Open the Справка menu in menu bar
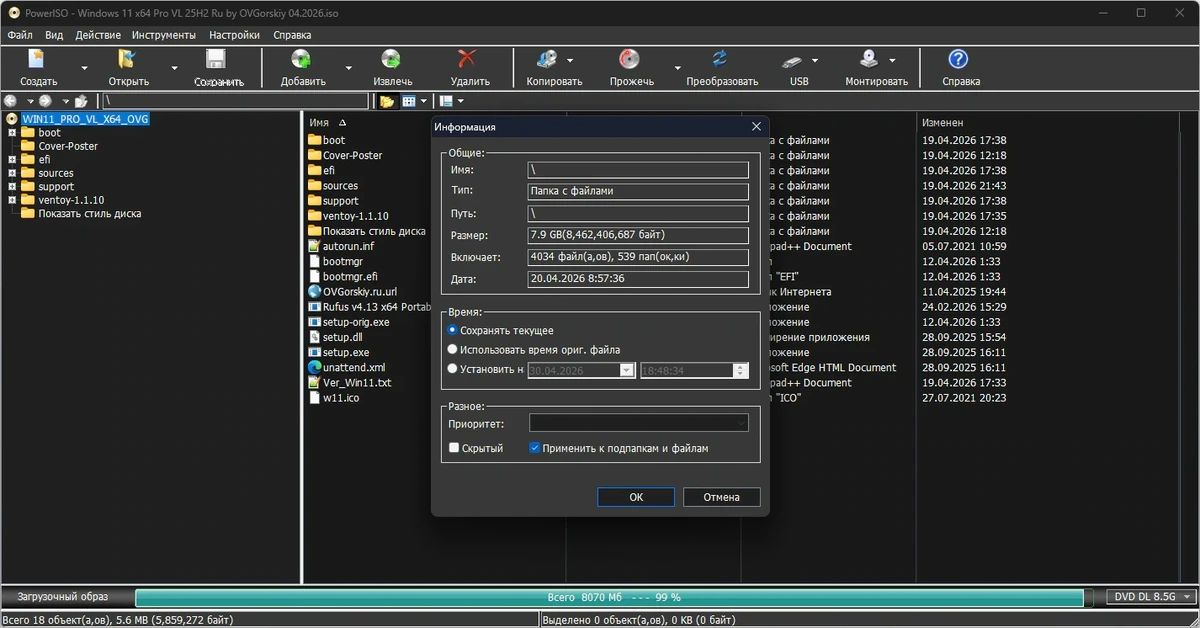 tap(292, 35)
